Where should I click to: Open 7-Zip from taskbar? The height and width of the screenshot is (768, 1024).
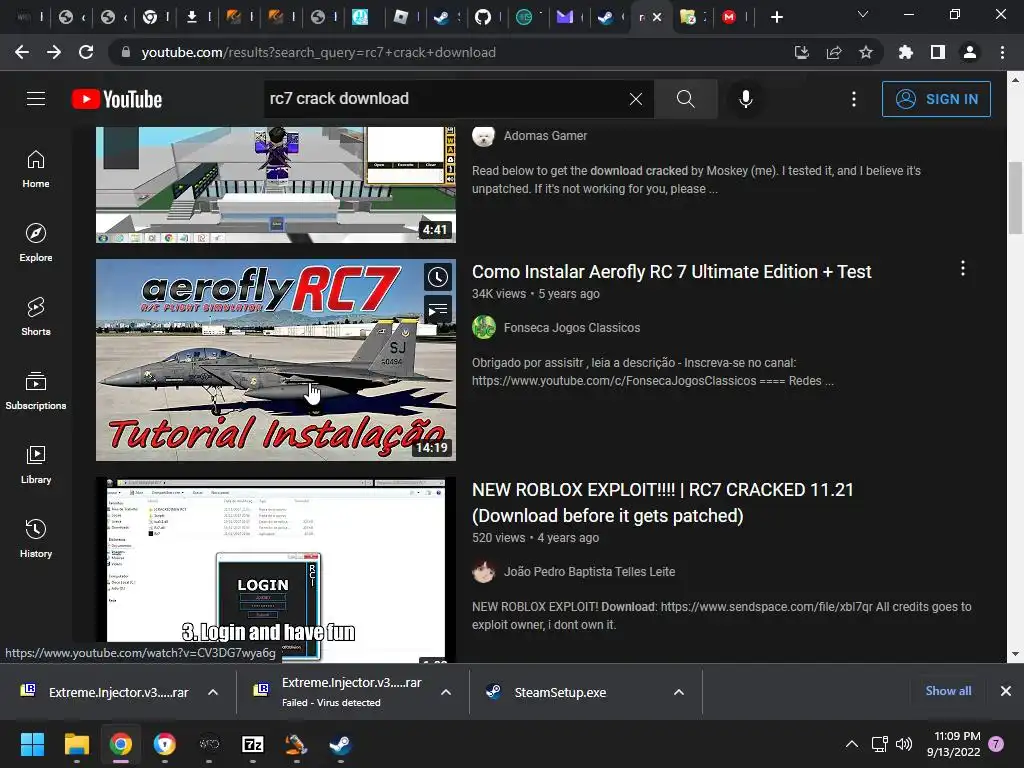pyautogui.click(x=253, y=744)
